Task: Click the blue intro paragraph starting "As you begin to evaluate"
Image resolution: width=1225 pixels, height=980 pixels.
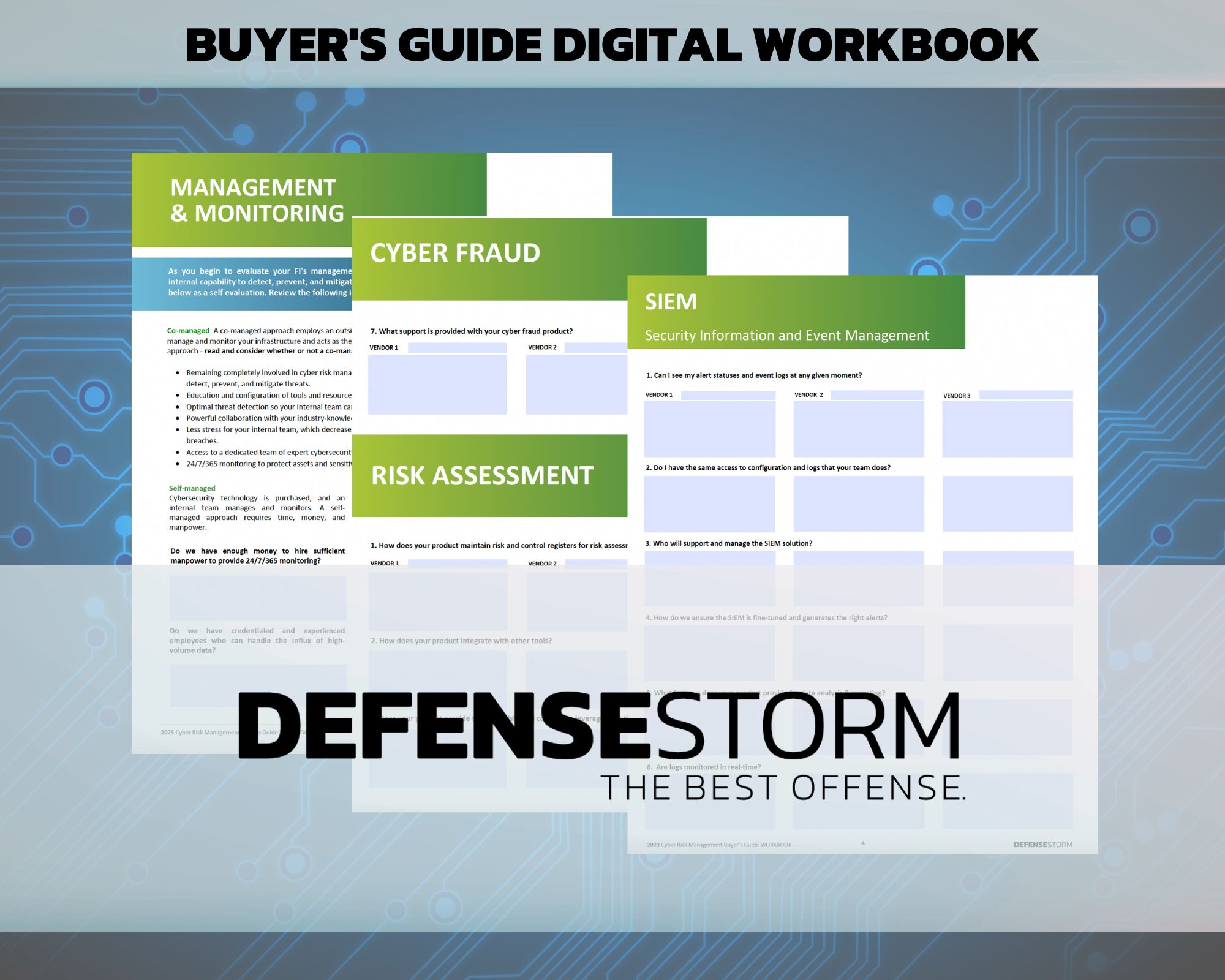Action: [260, 282]
